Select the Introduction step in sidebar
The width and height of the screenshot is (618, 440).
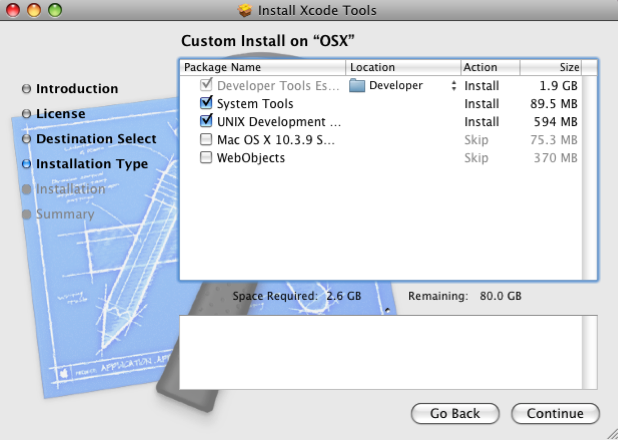coord(77,89)
